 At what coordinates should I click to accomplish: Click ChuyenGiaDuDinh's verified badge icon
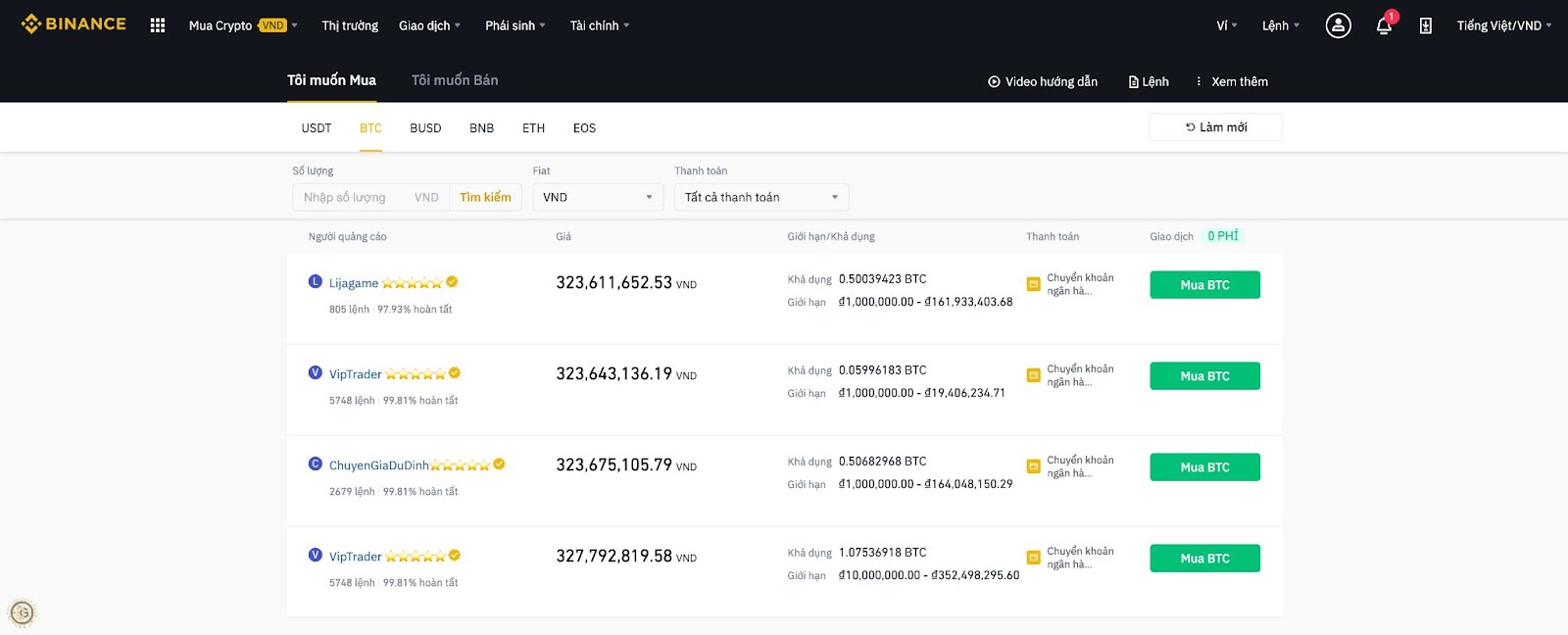pos(499,464)
